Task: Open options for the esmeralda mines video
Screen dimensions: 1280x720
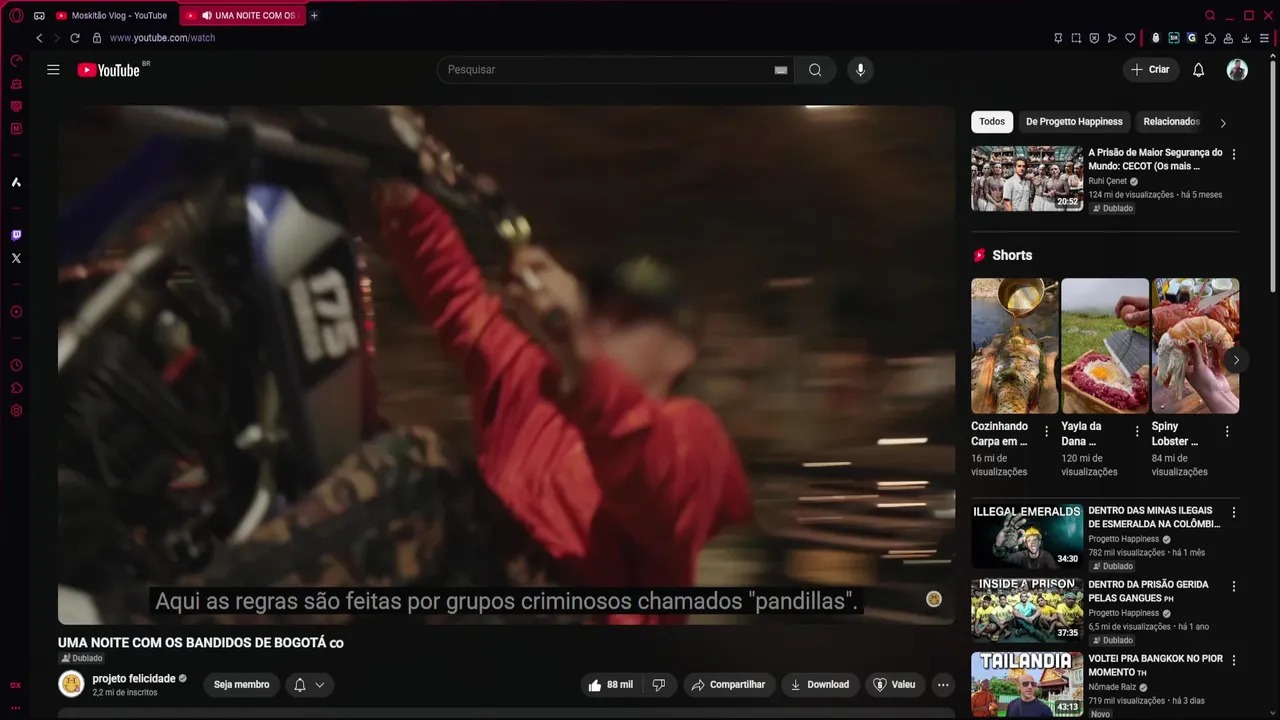Action: [x=1233, y=513]
